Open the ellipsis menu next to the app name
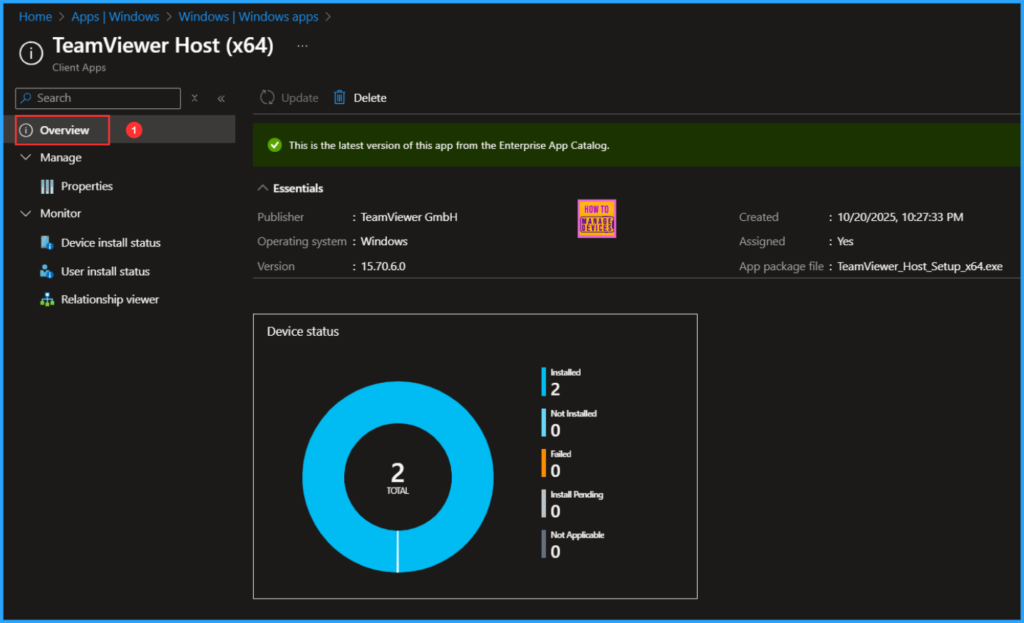Viewport: 1024px width, 623px height. 302,44
